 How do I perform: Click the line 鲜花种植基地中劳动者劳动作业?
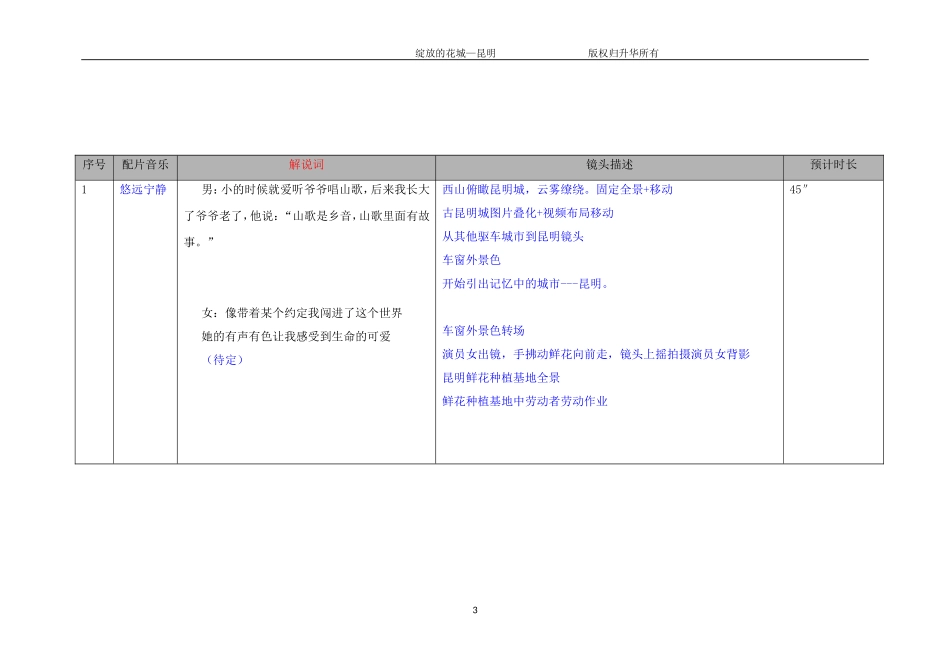pyautogui.click(x=525, y=401)
